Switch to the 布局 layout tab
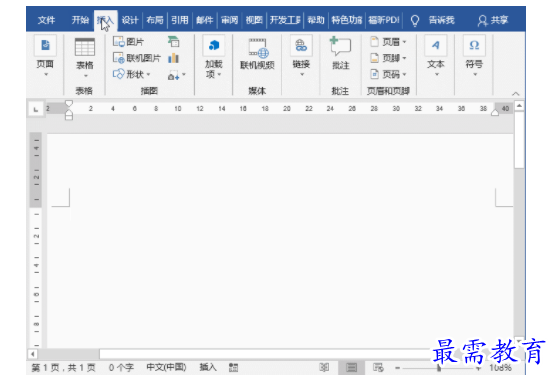The height and width of the screenshot is (383, 554). [x=155, y=20]
